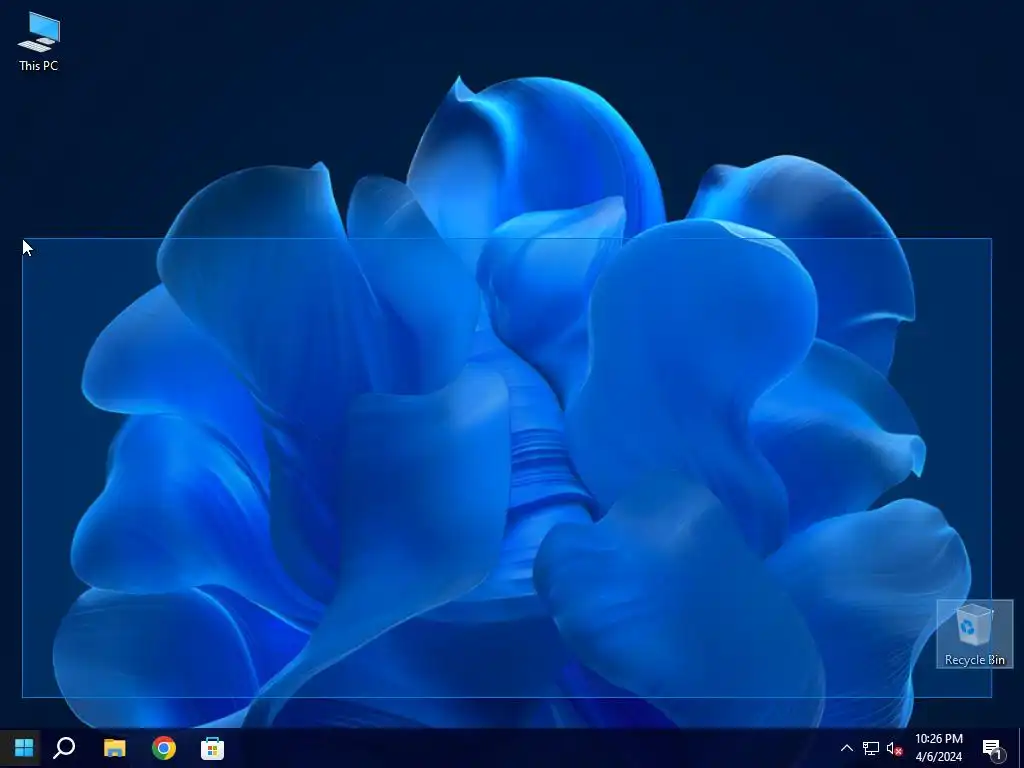Open taskbar Search
The image size is (1024, 768).
[64, 748]
